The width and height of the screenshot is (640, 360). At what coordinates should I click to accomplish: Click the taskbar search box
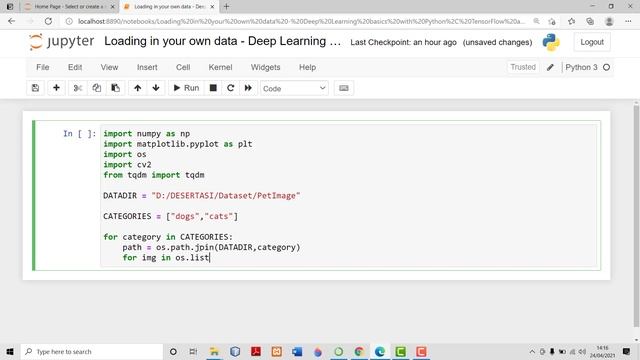coord(92,351)
